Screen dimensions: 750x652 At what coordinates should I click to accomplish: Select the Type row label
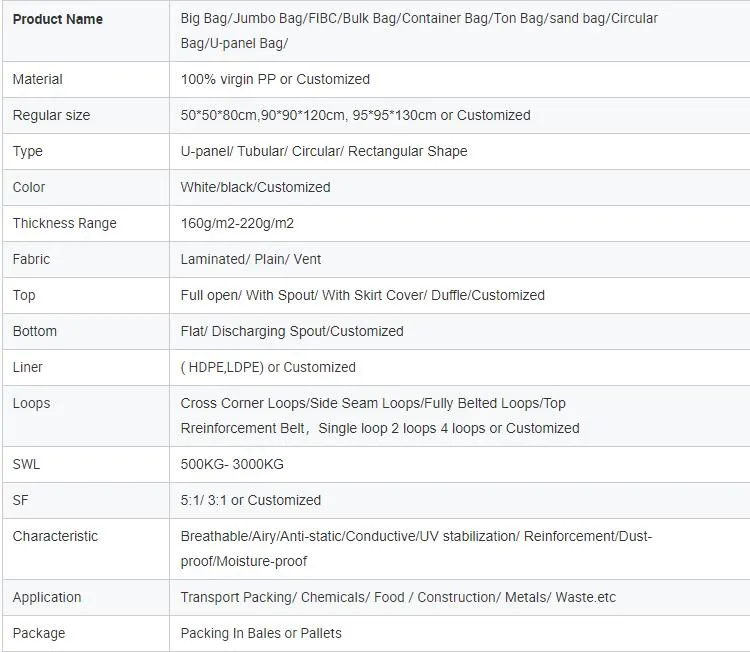(x=27, y=151)
